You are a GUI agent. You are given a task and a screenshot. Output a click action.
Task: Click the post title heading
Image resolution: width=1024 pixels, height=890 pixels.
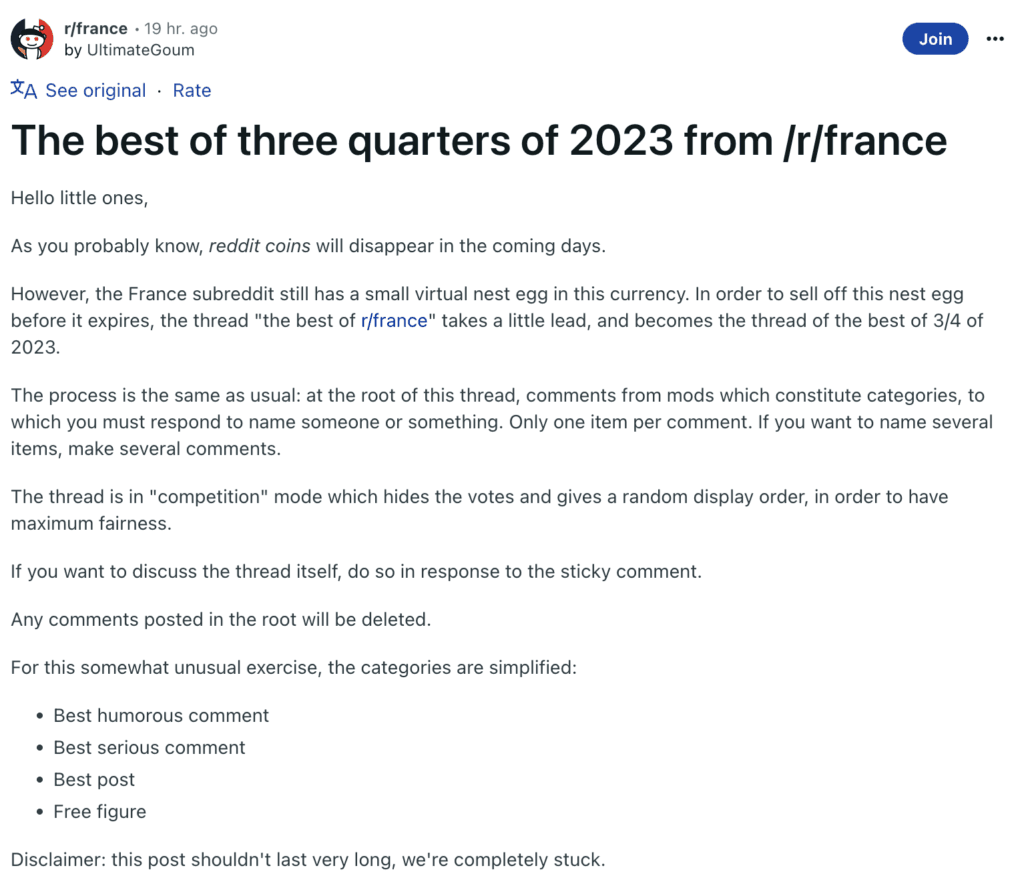478,140
